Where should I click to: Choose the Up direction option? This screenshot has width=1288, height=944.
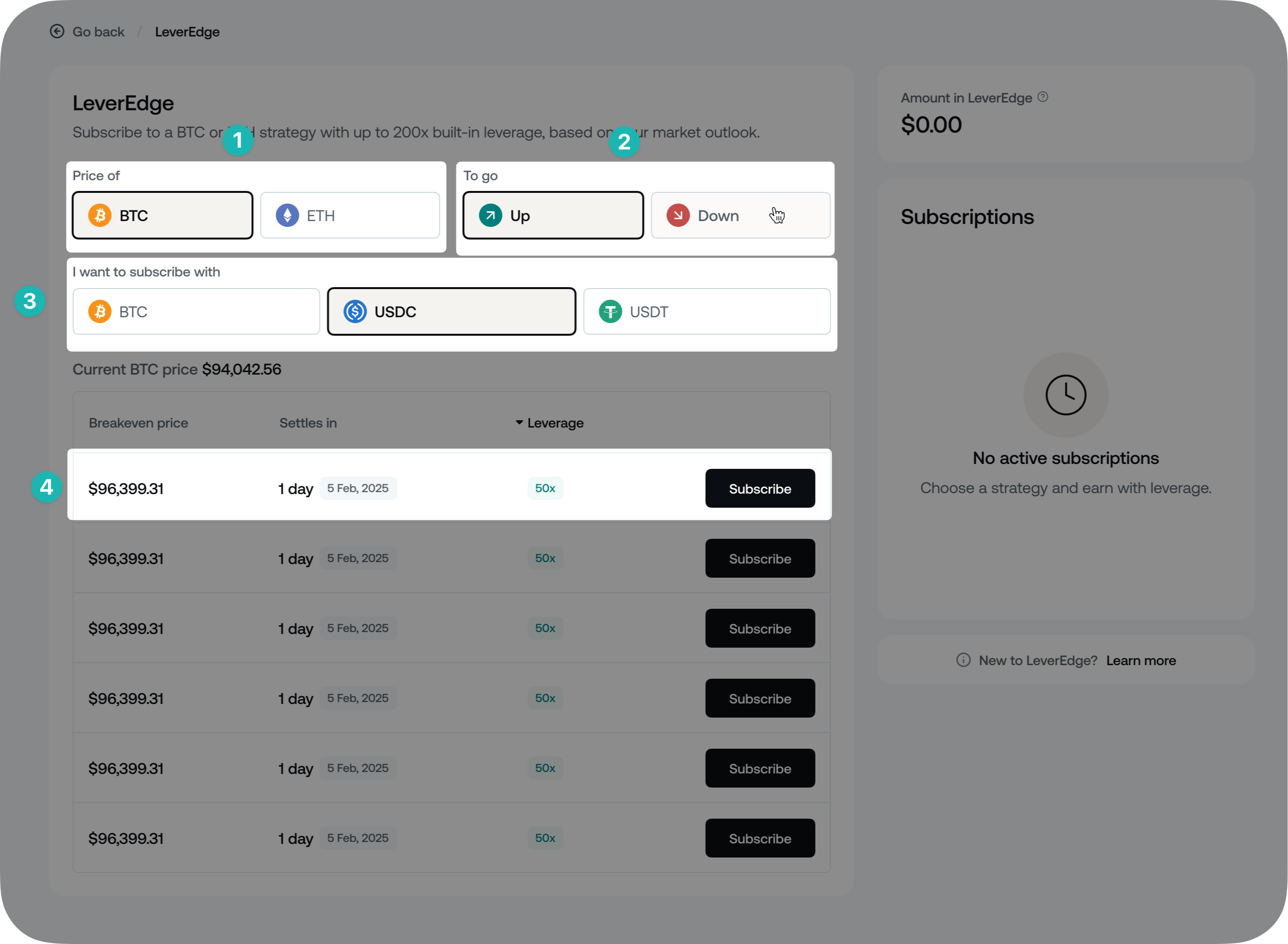click(553, 215)
